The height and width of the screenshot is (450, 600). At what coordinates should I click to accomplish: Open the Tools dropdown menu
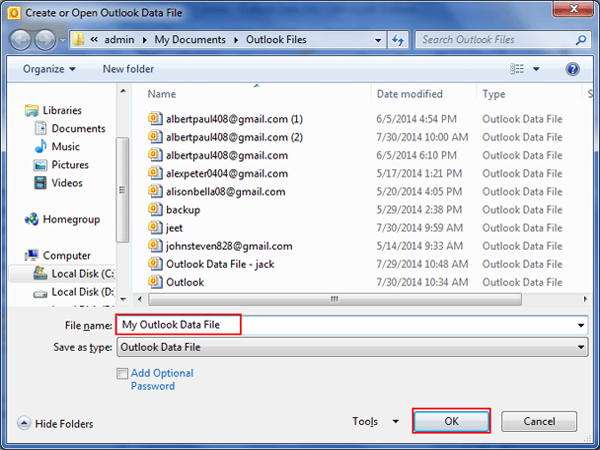(x=375, y=421)
